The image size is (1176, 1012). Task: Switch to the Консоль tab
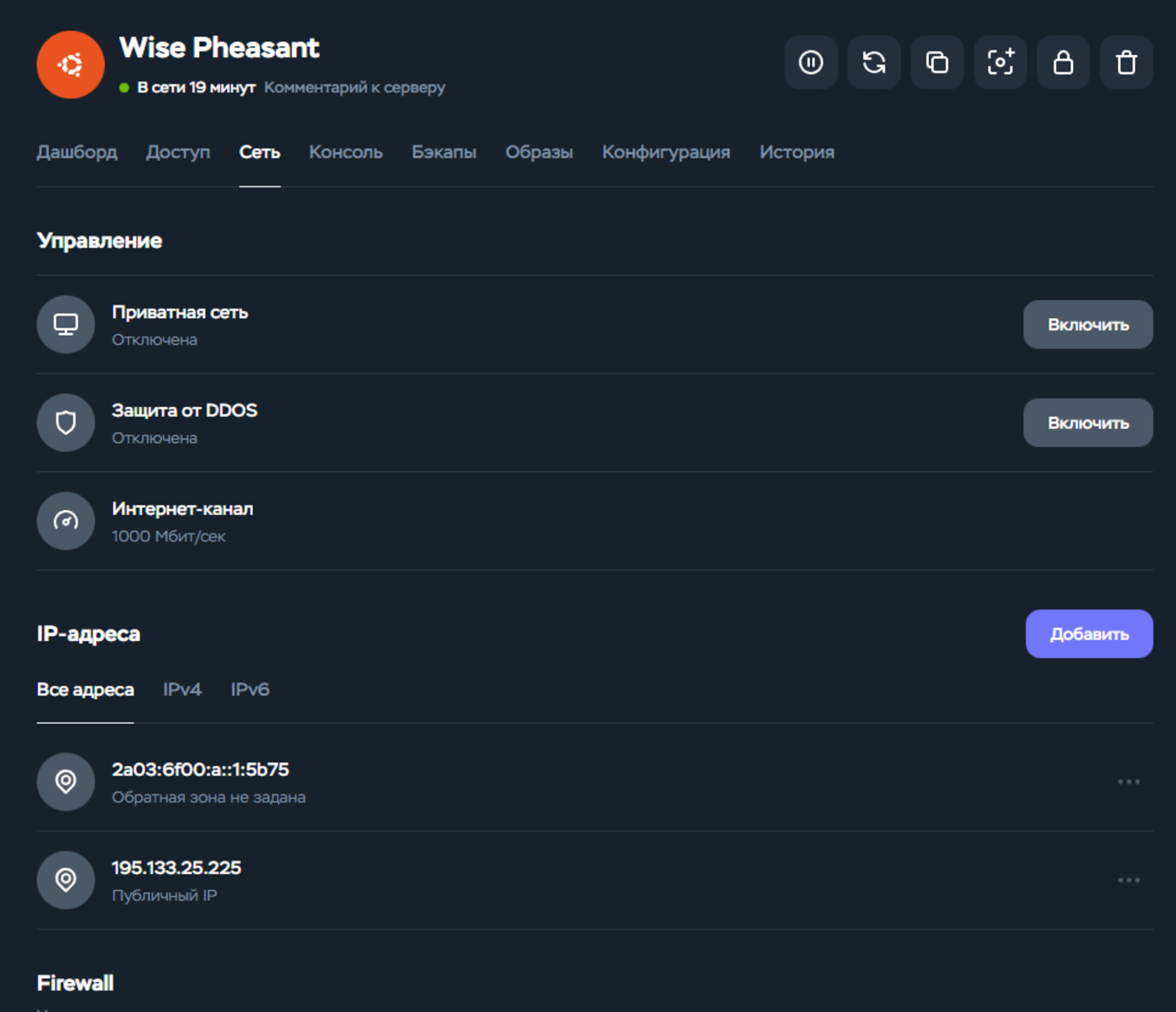coord(345,152)
